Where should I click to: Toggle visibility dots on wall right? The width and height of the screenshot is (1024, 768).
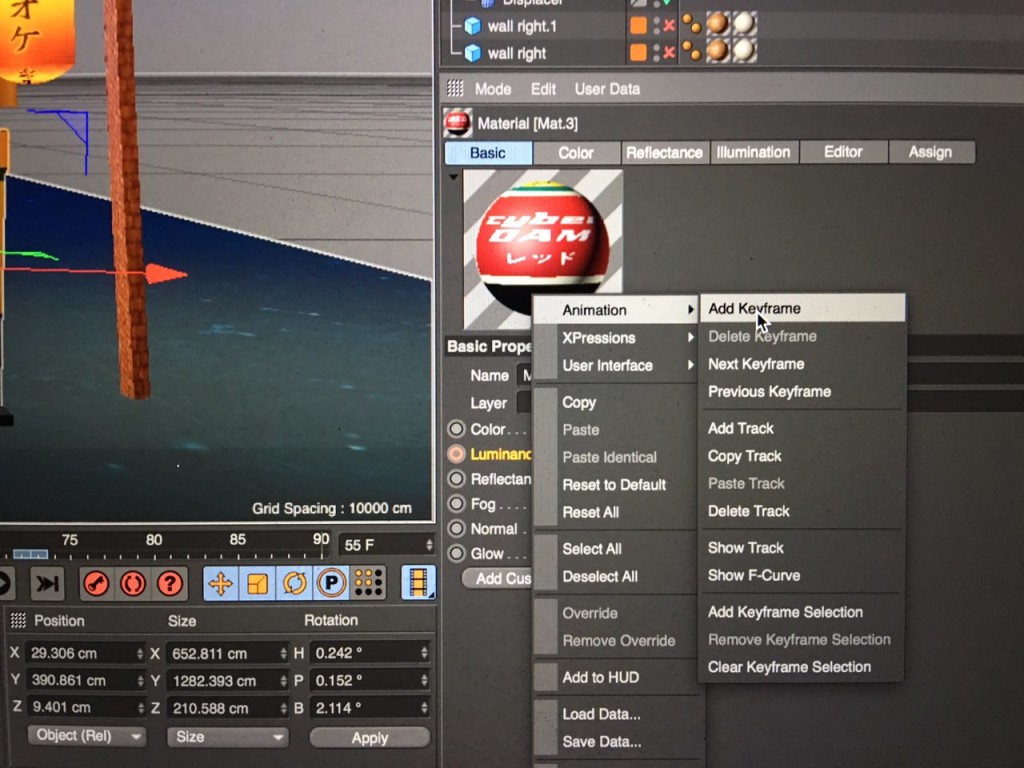656,52
